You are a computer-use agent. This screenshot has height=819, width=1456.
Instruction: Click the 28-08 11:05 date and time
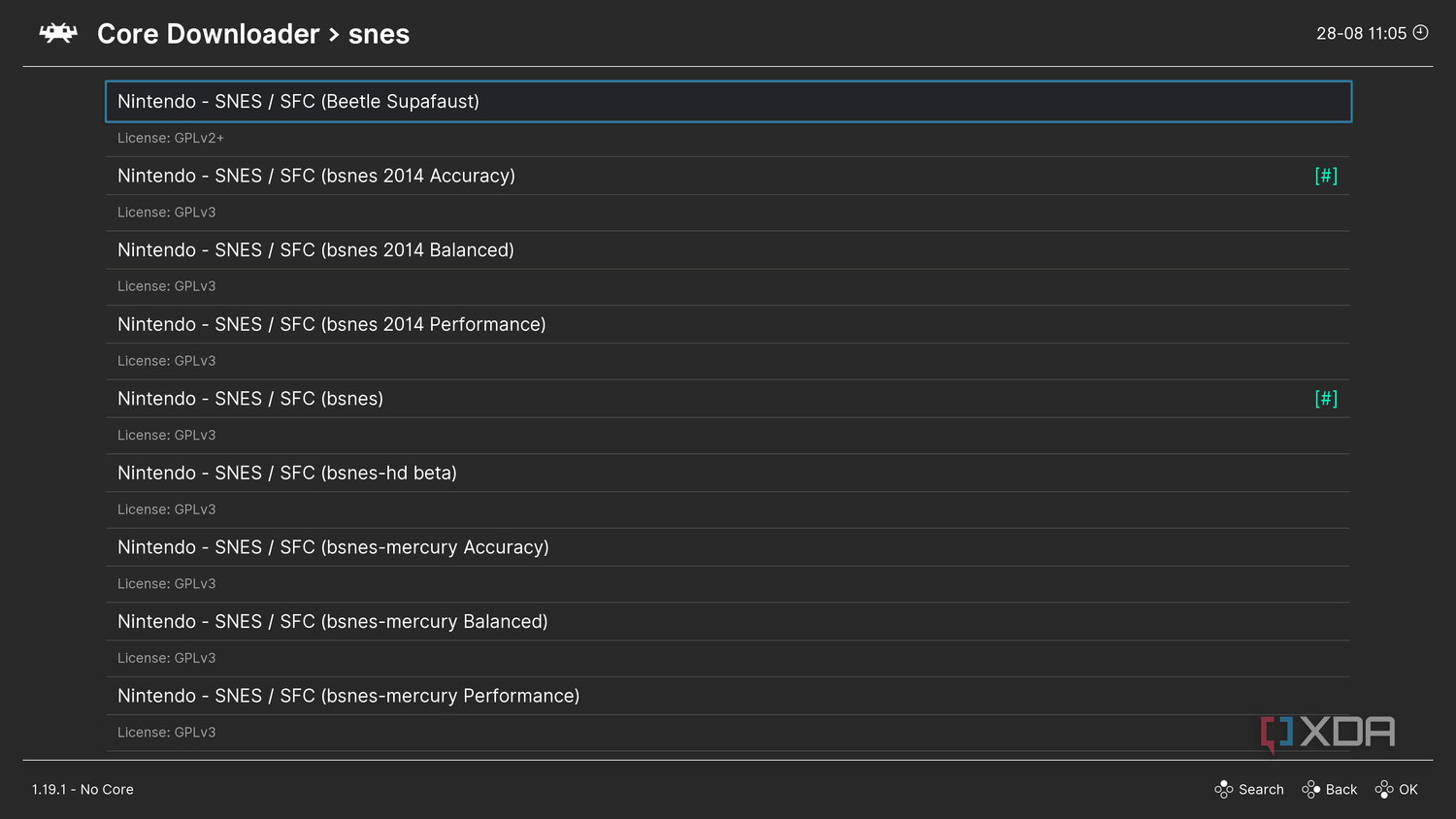[x=1361, y=33]
